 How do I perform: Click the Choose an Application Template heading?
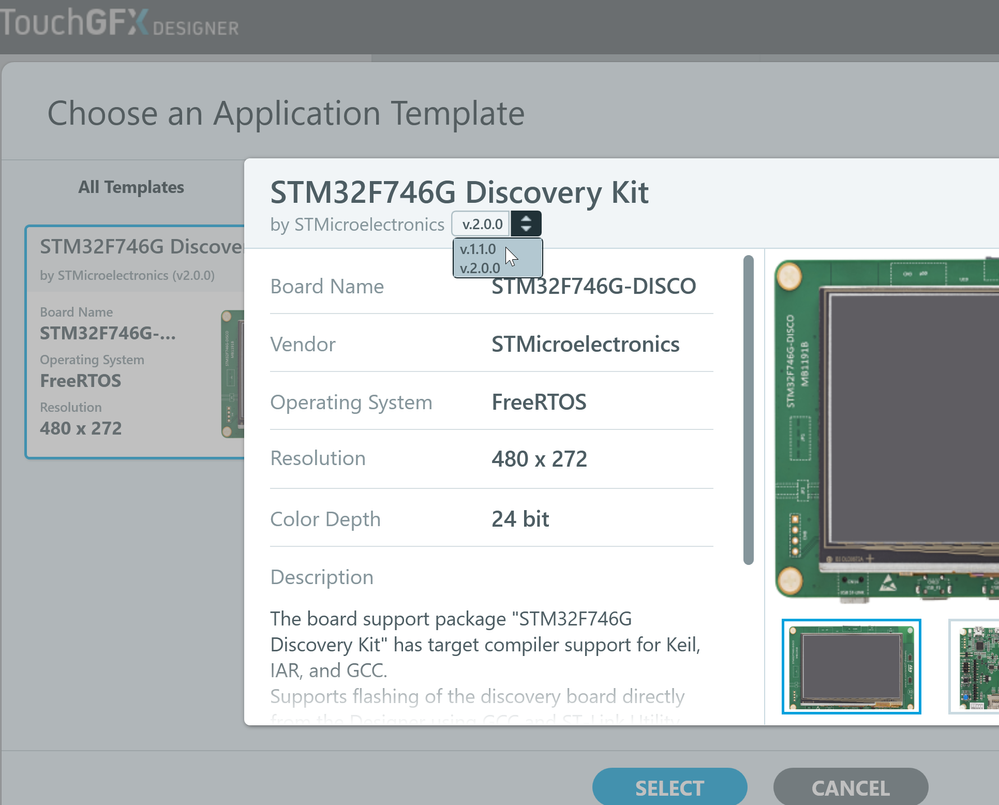[286, 114]
